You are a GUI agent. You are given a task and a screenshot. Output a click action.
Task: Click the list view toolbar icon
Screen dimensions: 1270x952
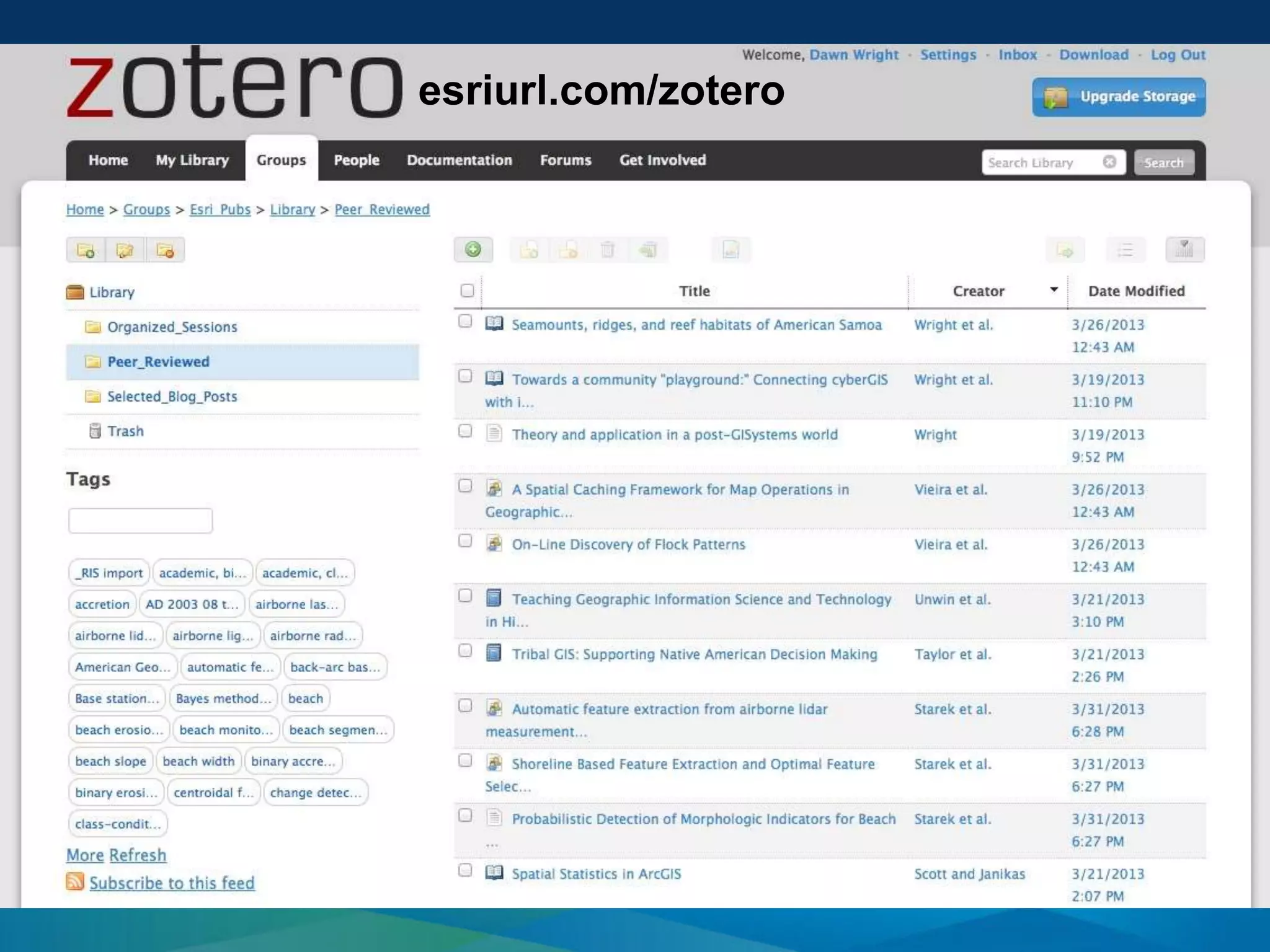[1125, 250]
